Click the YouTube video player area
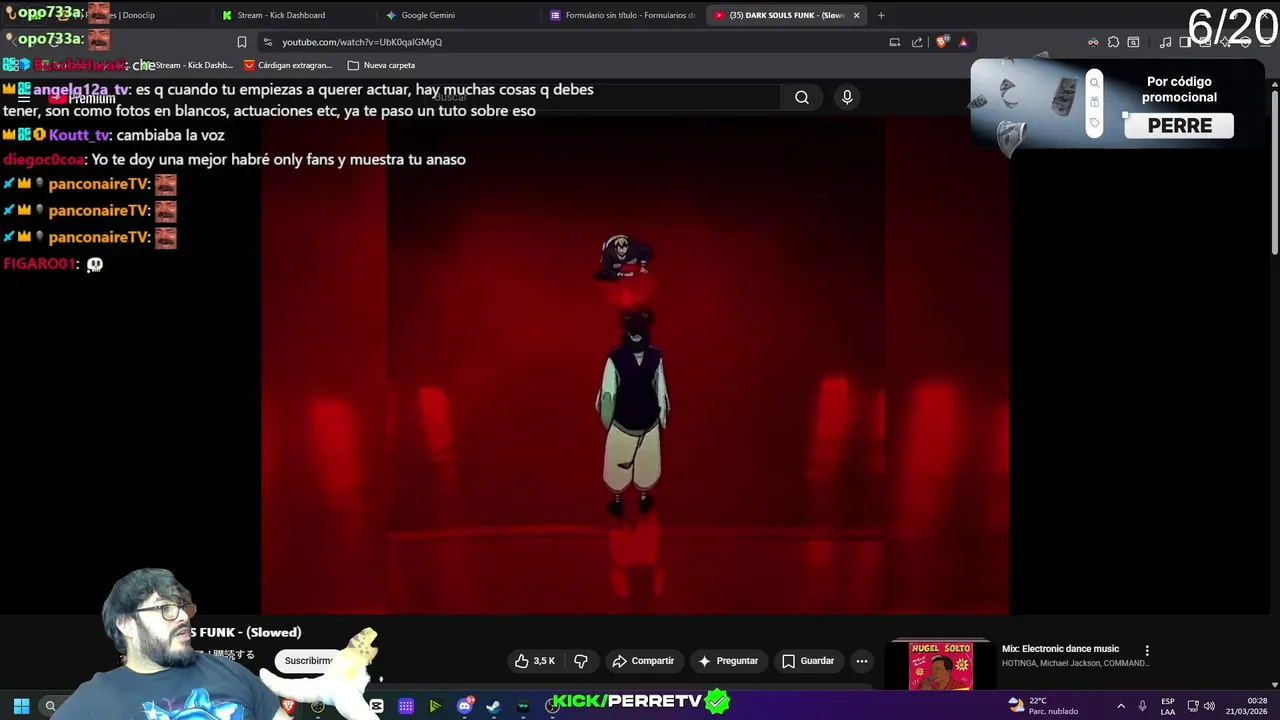 pyautogui.click(x=635, y=365)
